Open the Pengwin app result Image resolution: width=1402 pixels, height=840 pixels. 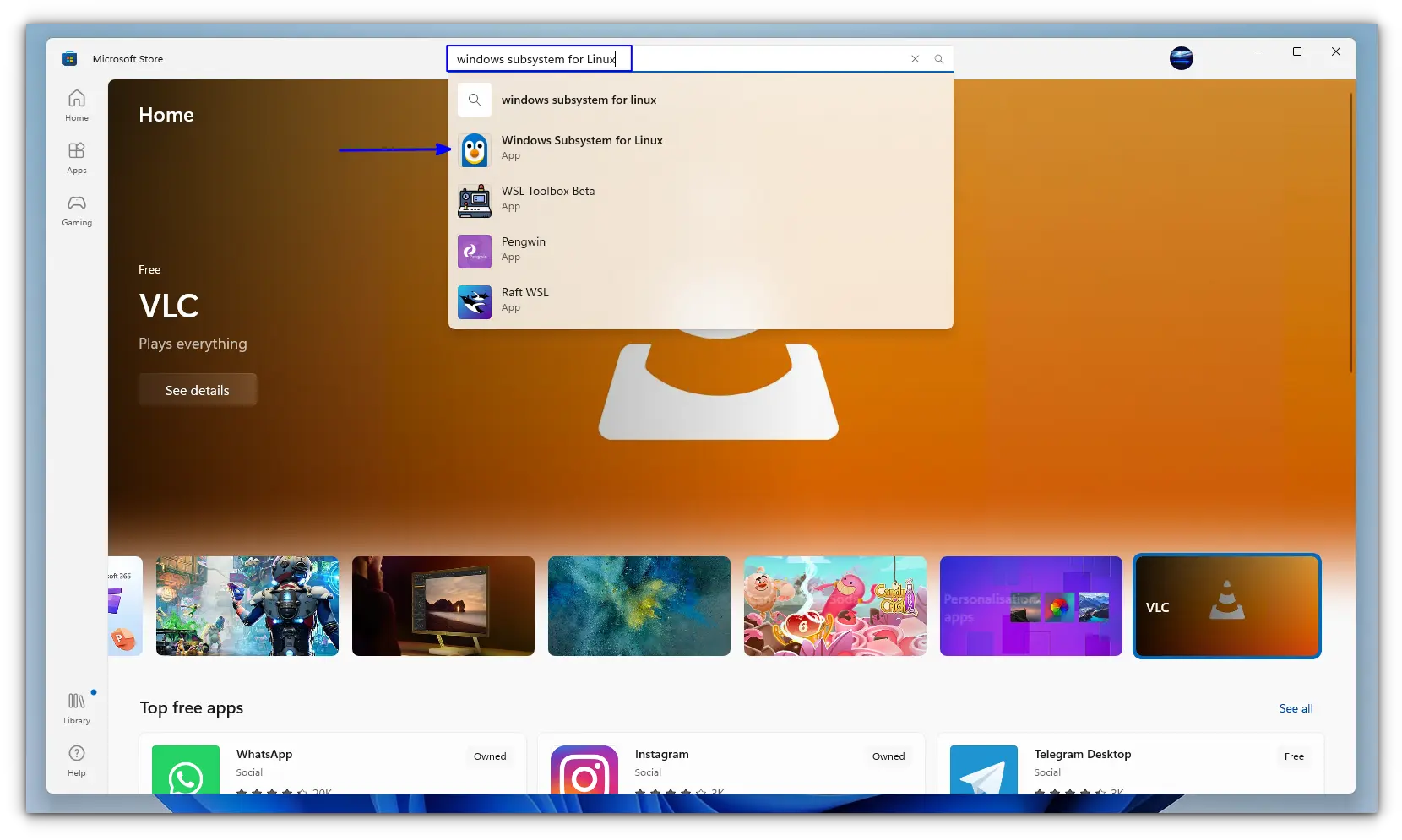[701, 251]
